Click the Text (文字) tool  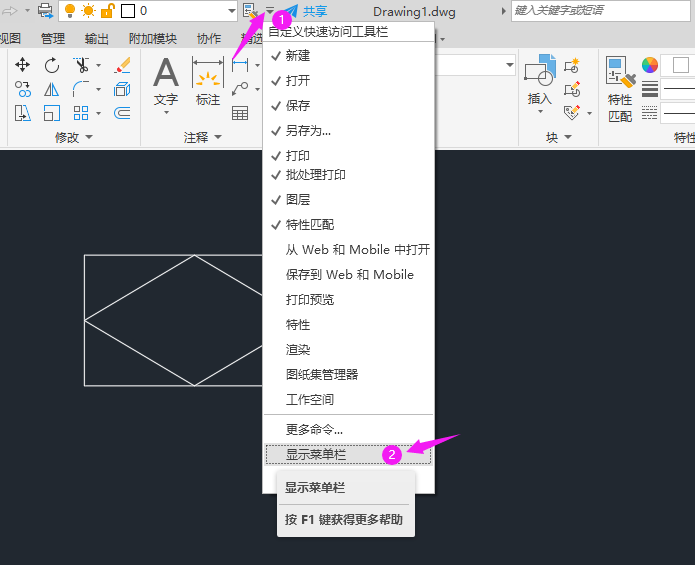[x=166, y=81]
